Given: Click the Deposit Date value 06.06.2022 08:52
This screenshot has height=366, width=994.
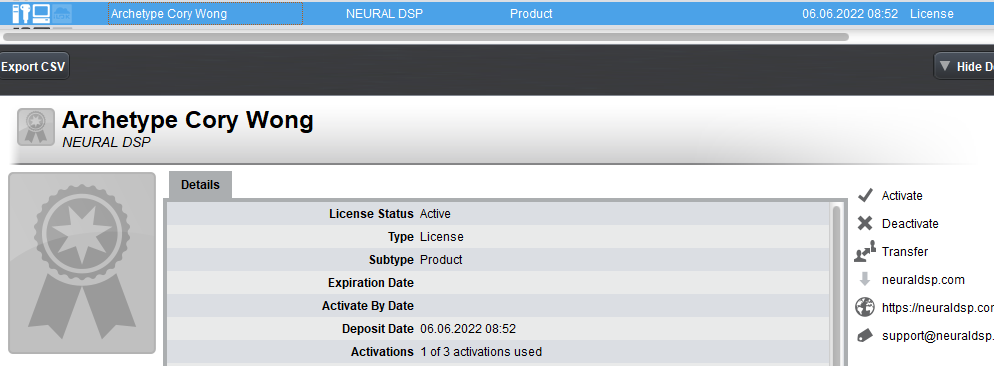Looking at the screenshot, I should pyautogui.click(x=468, y=329).
